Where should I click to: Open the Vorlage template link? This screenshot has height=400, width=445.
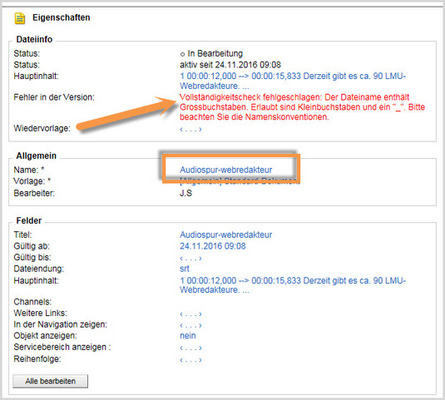[238, 181]
